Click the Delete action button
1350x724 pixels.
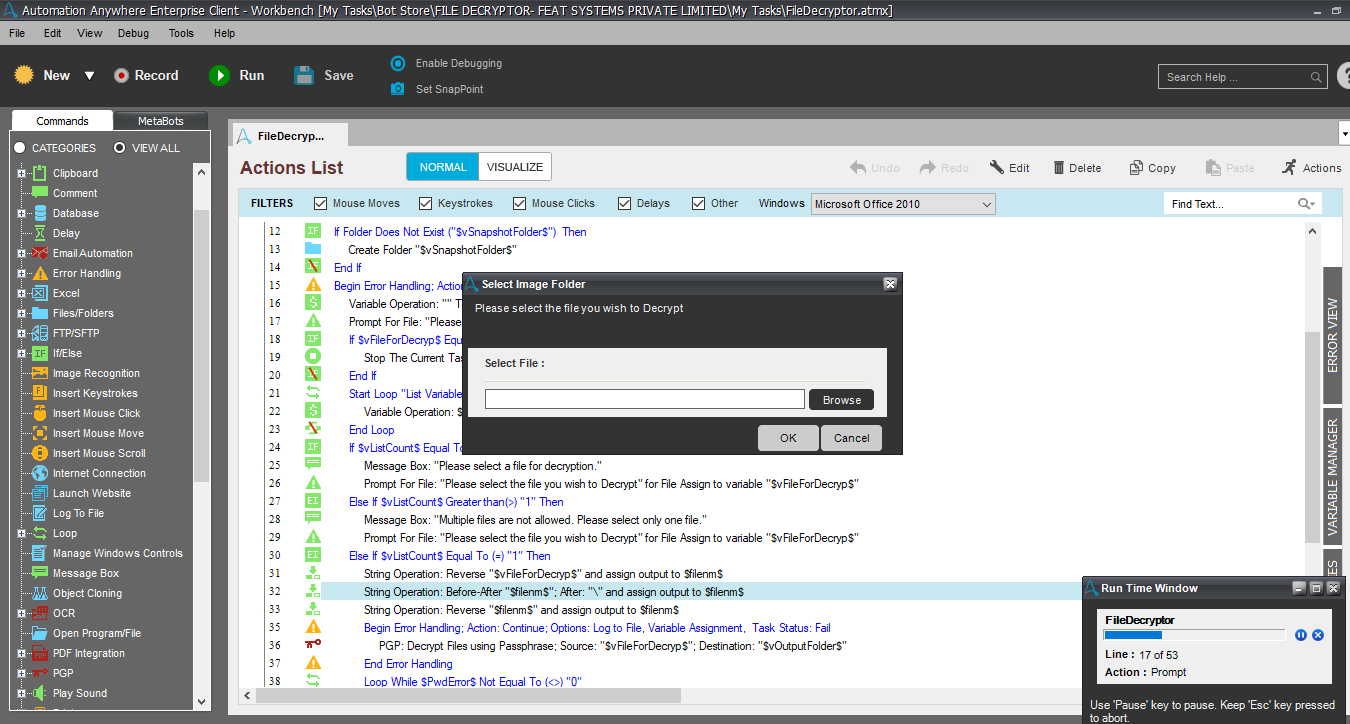[x=1076, y=168]
